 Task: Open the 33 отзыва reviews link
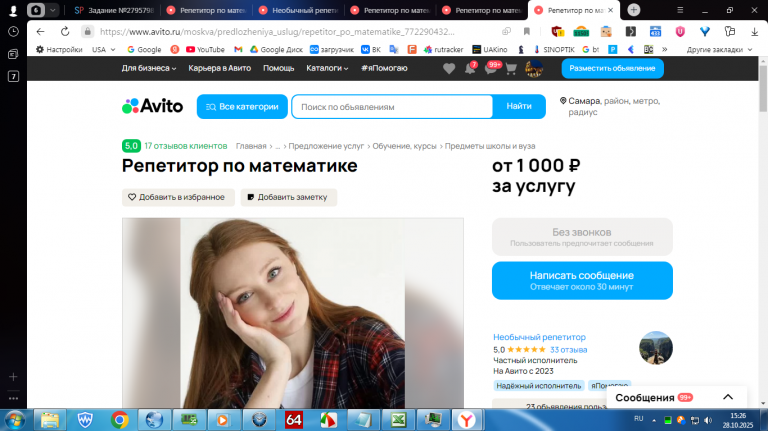click(x=568, y=350)
